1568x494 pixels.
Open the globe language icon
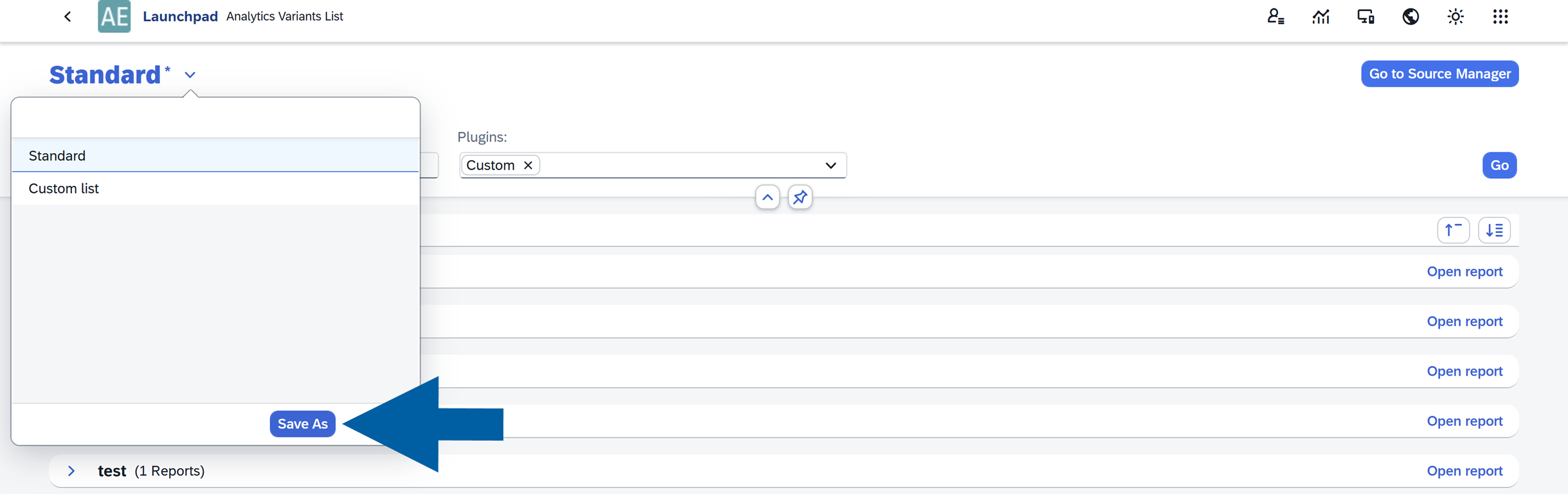(x=1410, y=16)
